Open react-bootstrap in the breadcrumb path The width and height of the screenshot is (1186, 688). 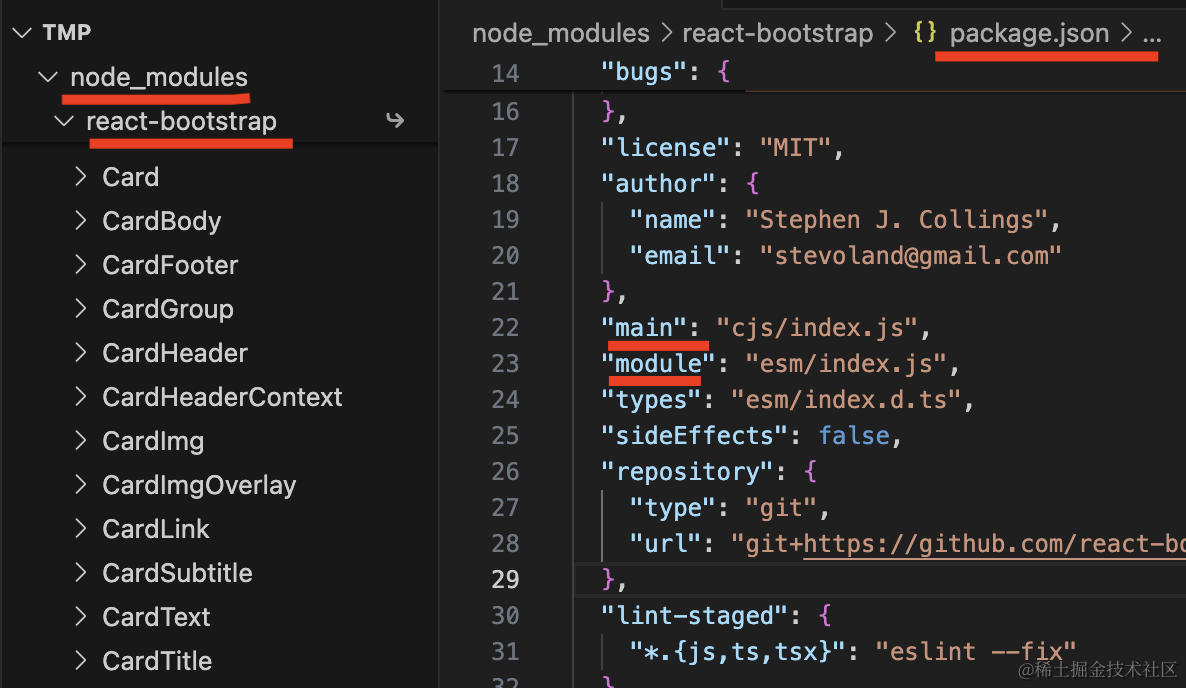(x=778, y=33)
